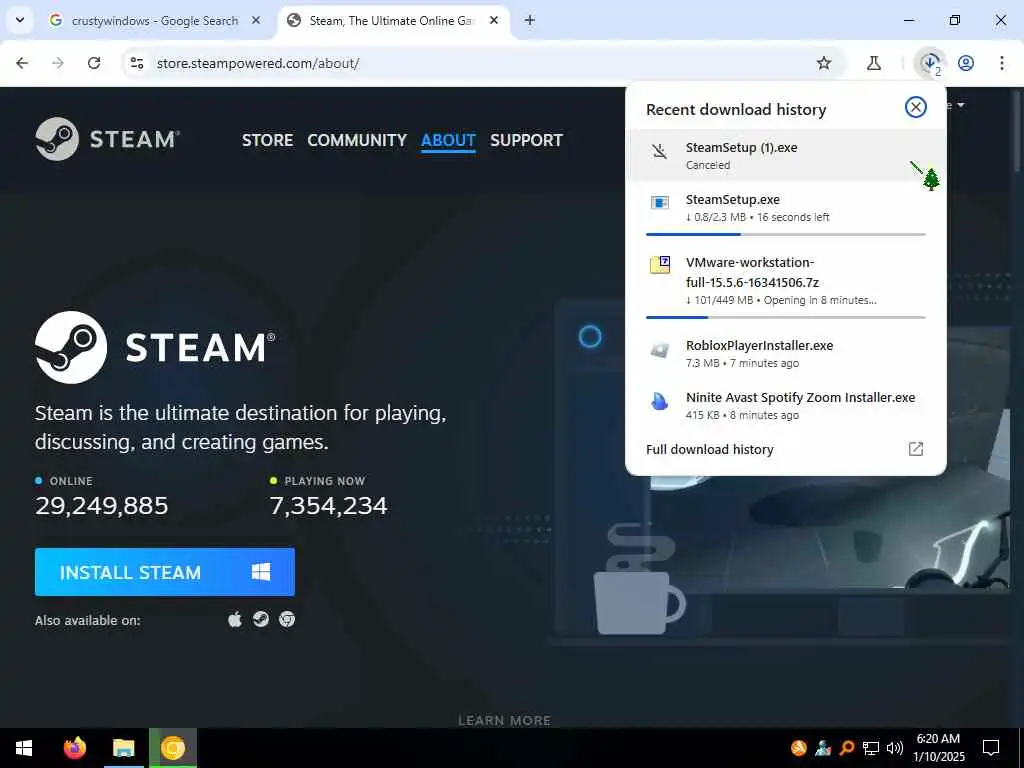The image size is (1024, 768).
Task: Click the Chrome taskbar icon
Action: [173, 748]
